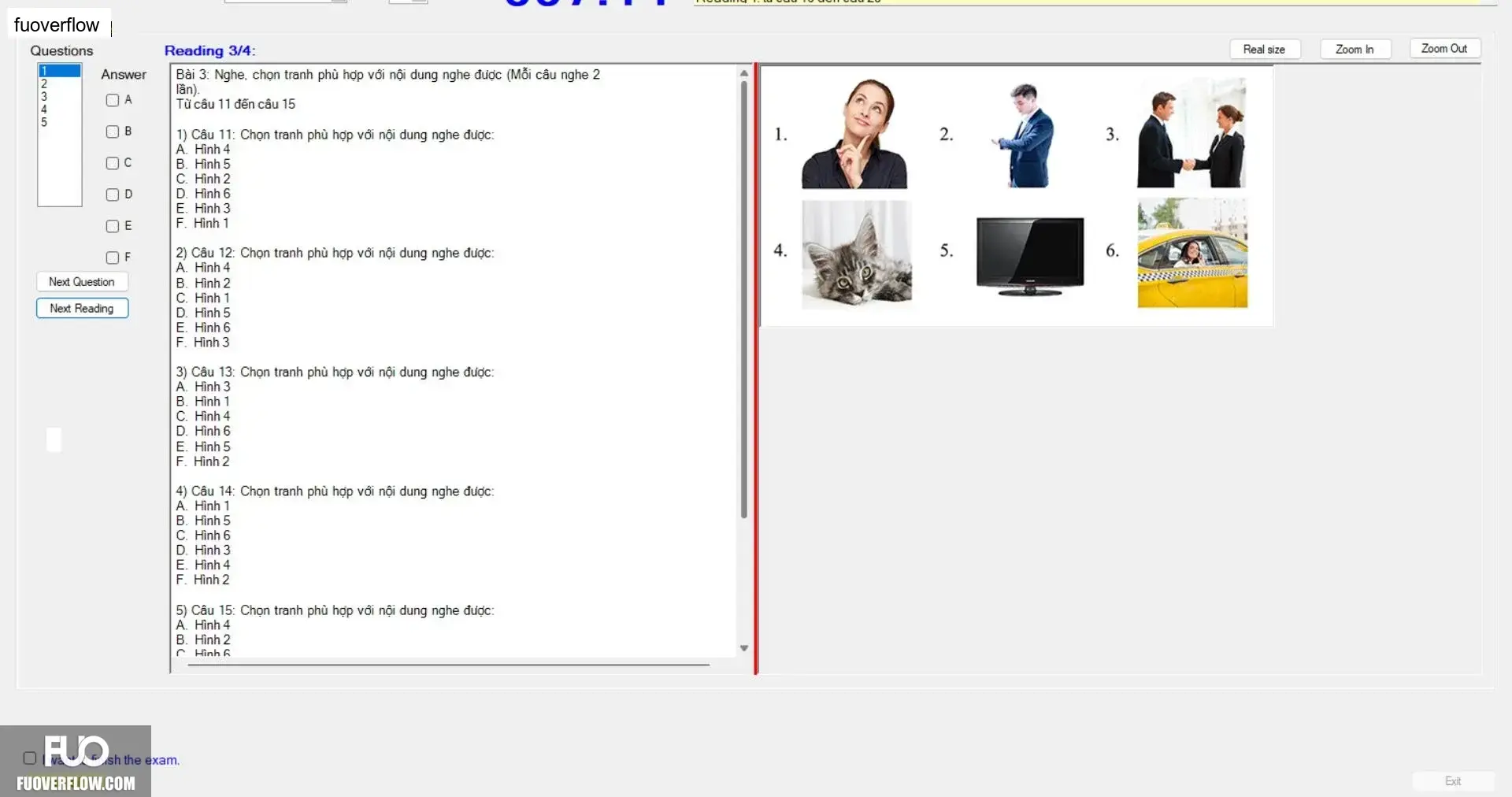1512x797 pixels.
Task: Click the television picture 5
Action: [1030, 256]
